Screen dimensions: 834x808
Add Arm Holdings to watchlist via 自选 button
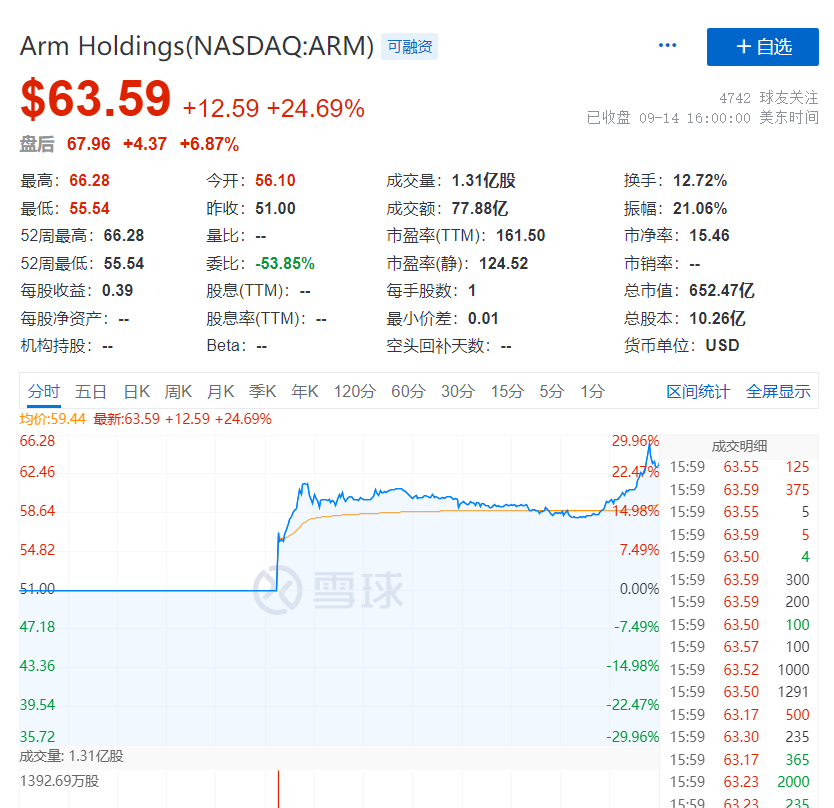pyautogui.click(x=763, y=47)
